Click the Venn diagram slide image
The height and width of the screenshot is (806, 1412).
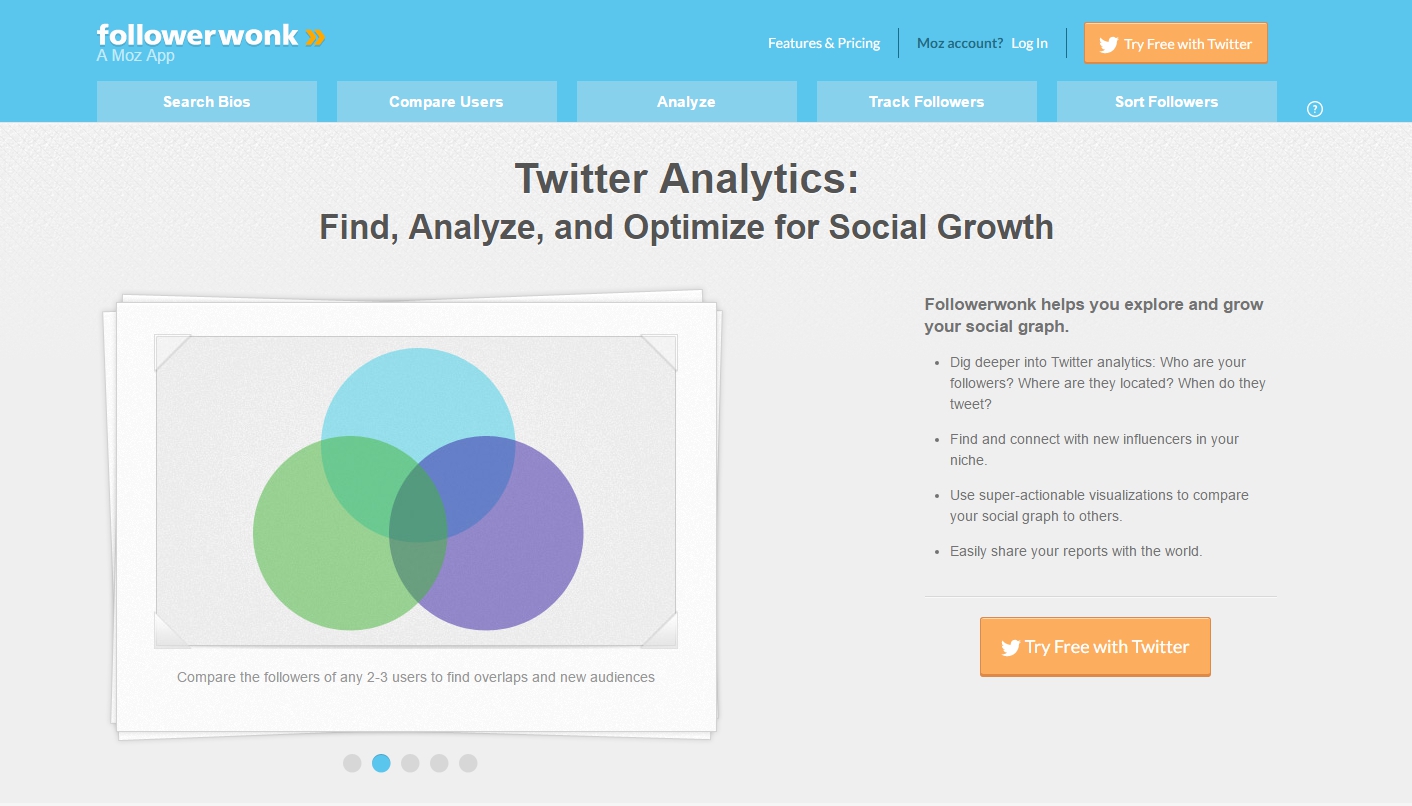click(x=416, y=491)
